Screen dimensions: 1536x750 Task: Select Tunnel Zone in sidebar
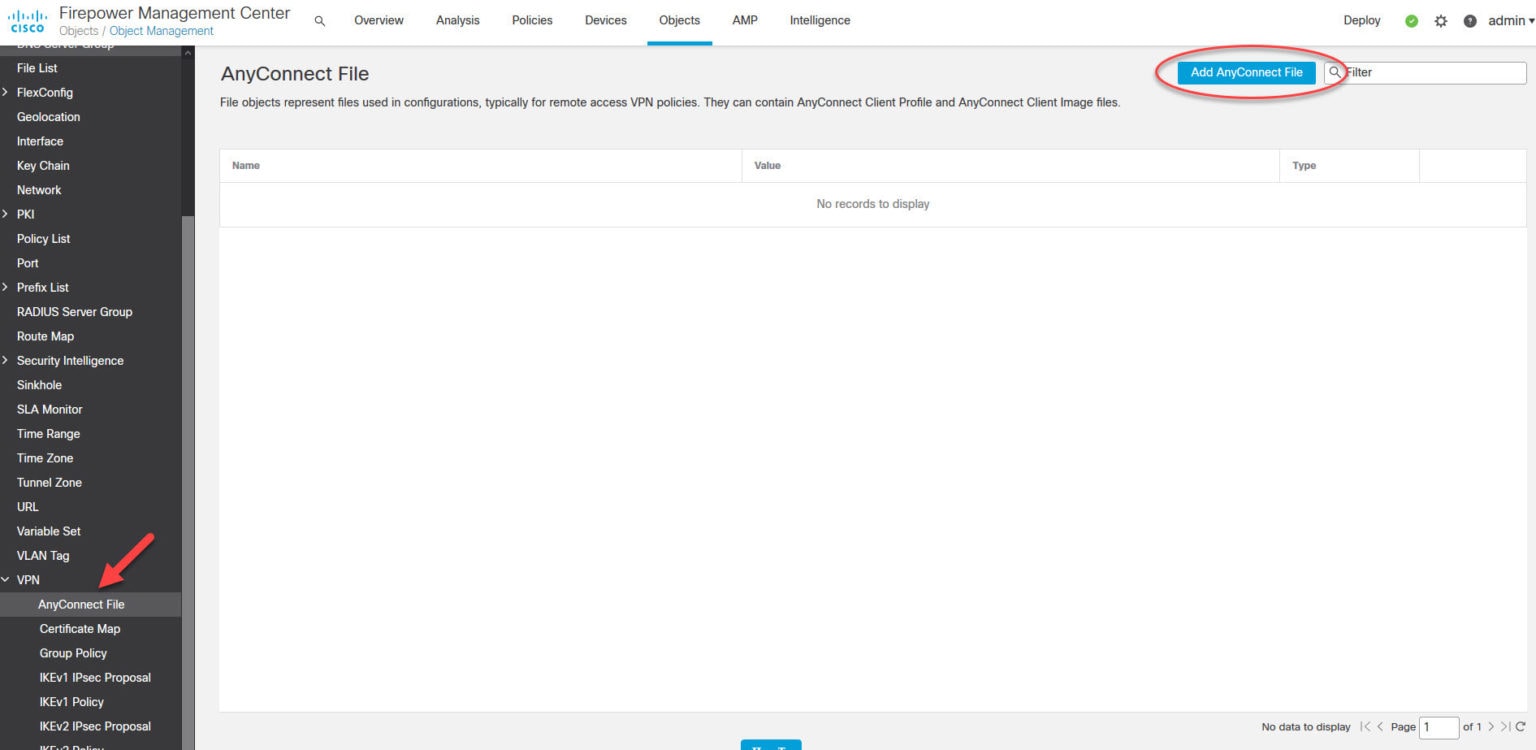pyautogui.click(x=49, y=482)
